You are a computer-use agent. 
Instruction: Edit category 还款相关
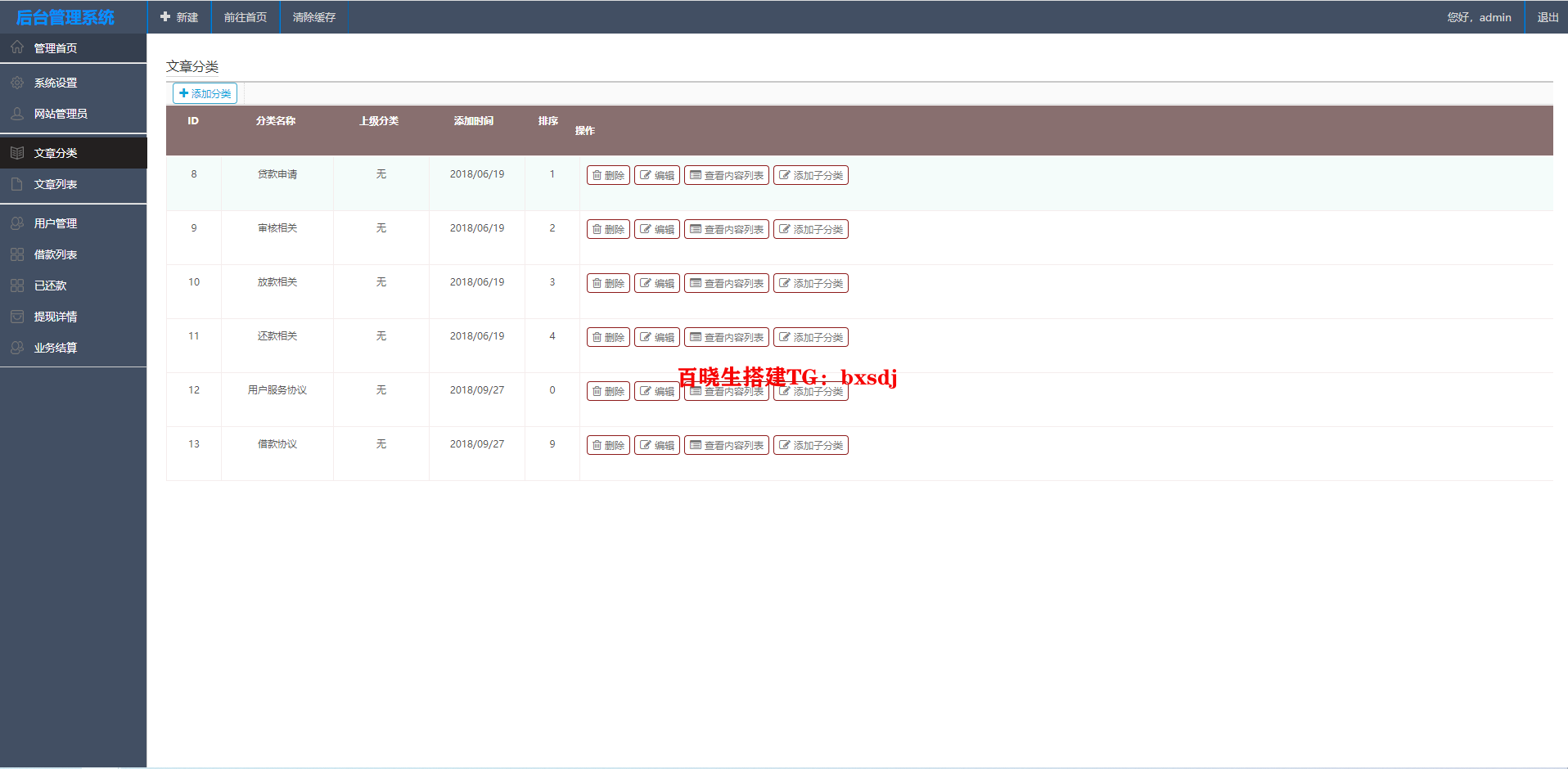pyautogui.click(x=657, y=337)
